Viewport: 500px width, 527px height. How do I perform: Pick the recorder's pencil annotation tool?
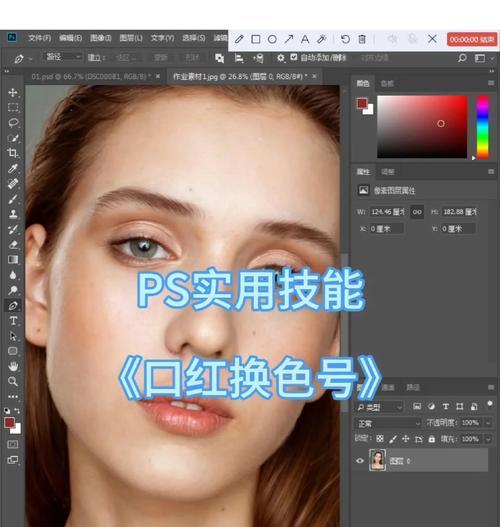point(239,39)
